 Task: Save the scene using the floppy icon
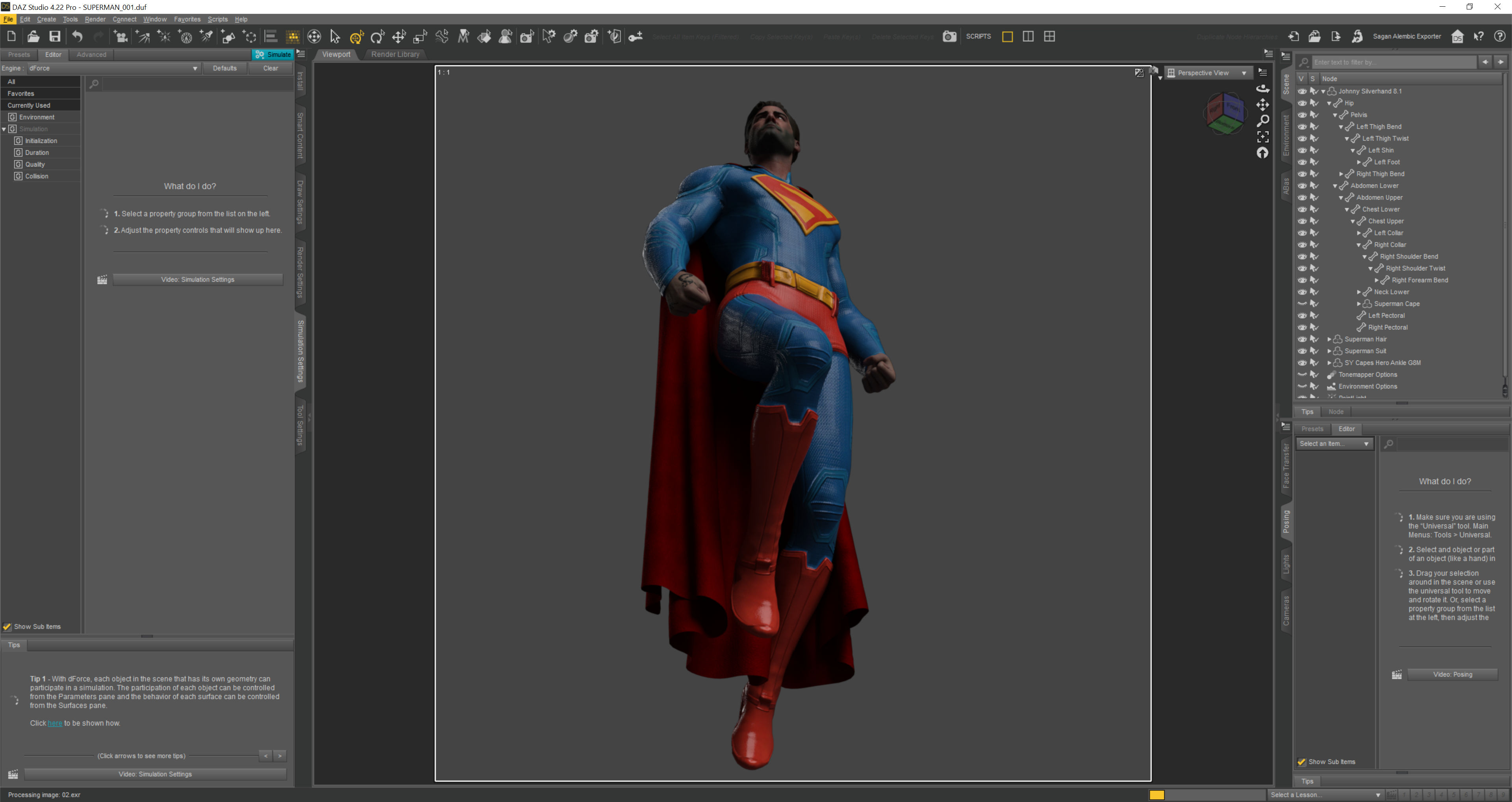click(55, 36)
